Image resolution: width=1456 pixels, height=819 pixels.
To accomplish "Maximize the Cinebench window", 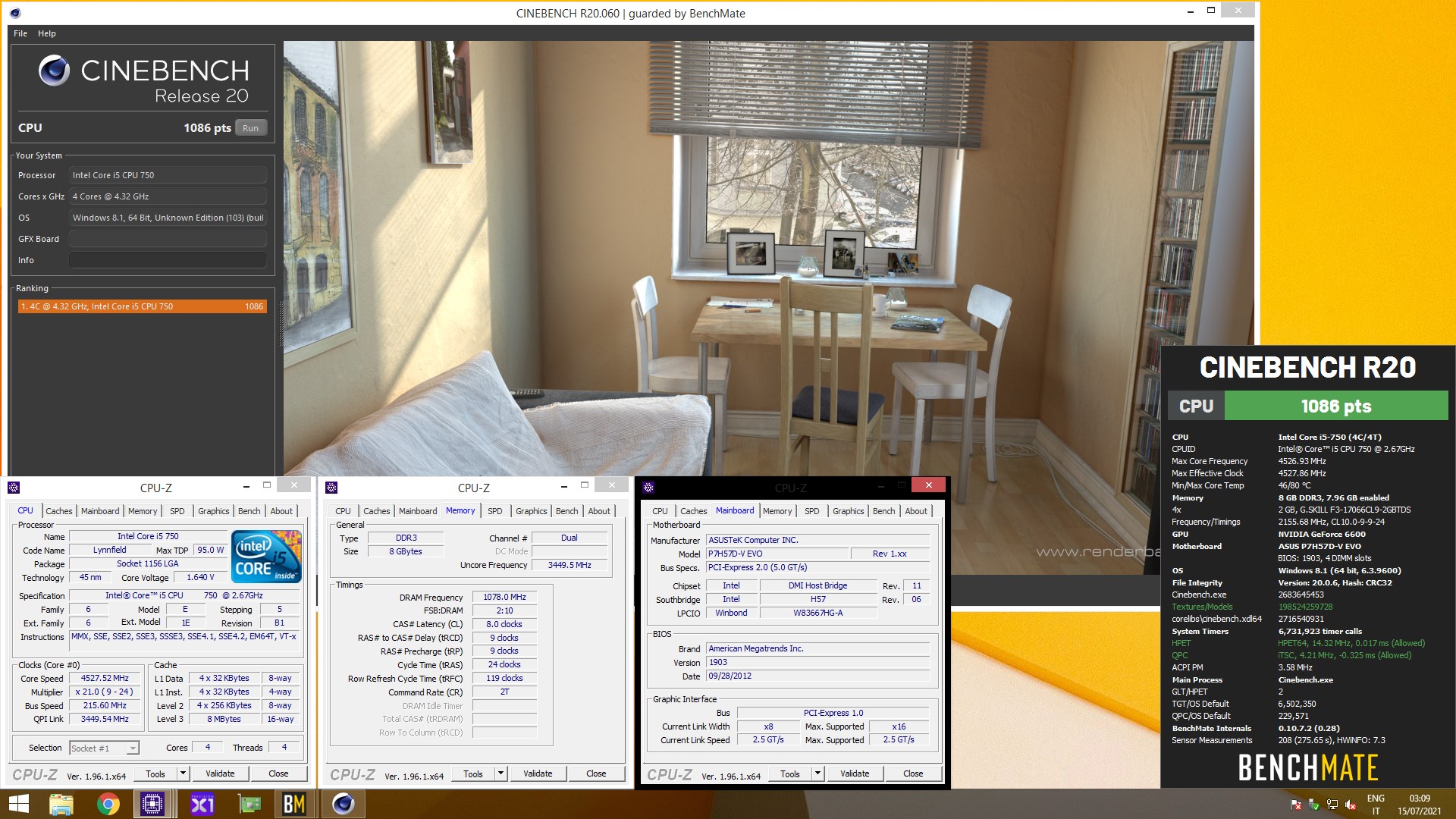I will coord(1211,10).
